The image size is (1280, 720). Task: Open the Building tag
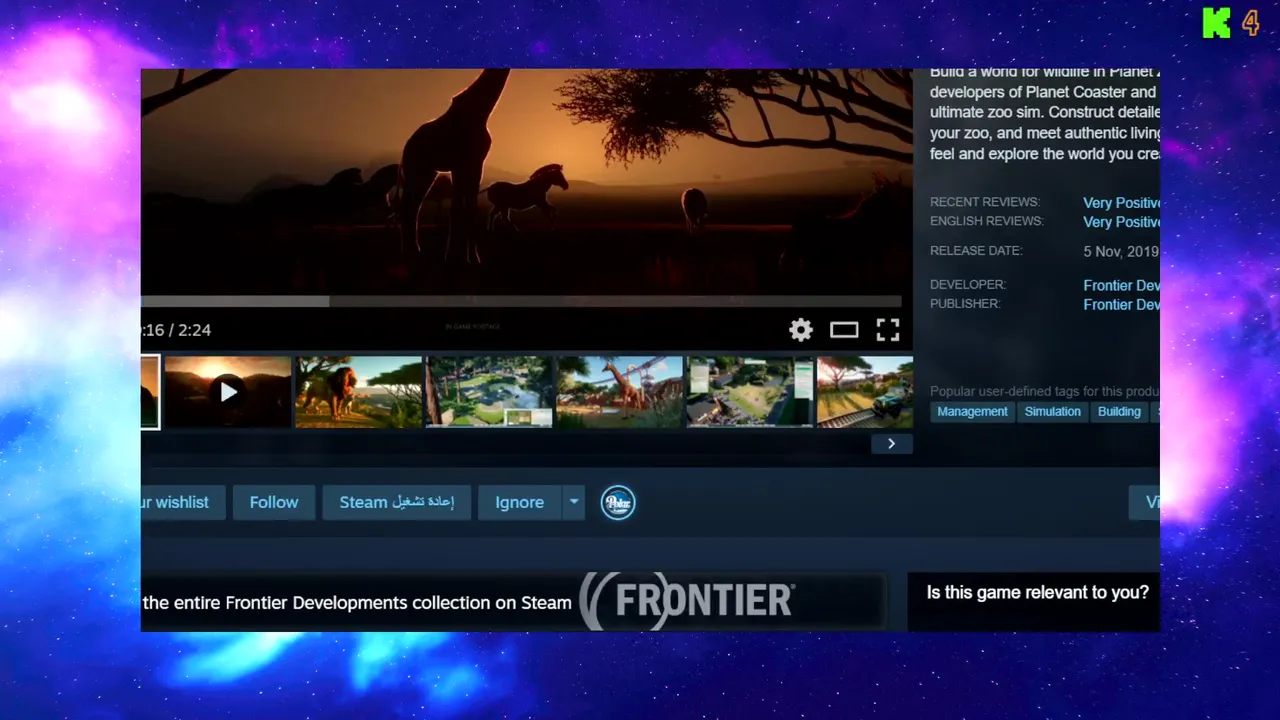click(1119, 412)
